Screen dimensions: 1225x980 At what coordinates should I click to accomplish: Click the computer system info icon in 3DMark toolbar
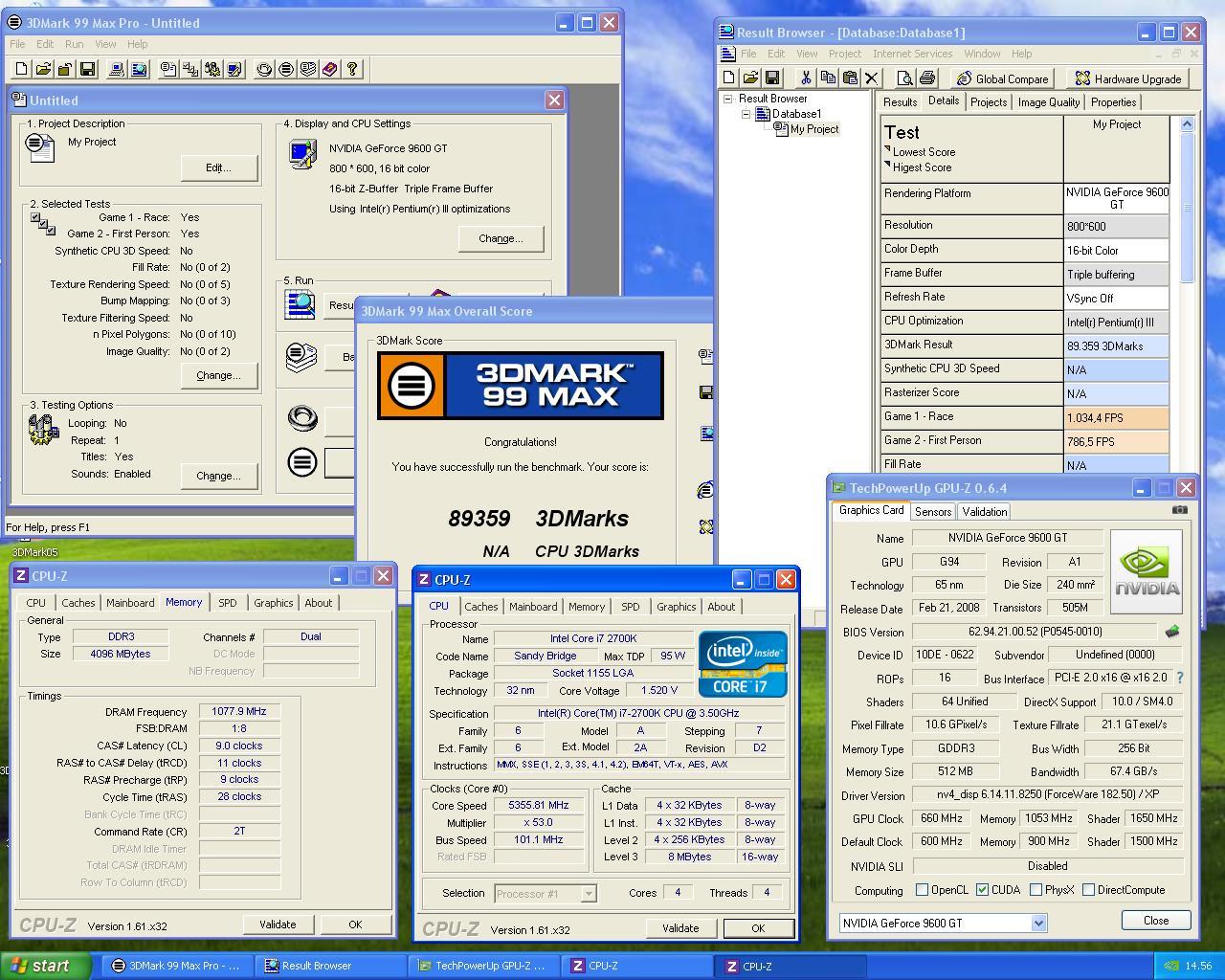(x=117, y=69)
